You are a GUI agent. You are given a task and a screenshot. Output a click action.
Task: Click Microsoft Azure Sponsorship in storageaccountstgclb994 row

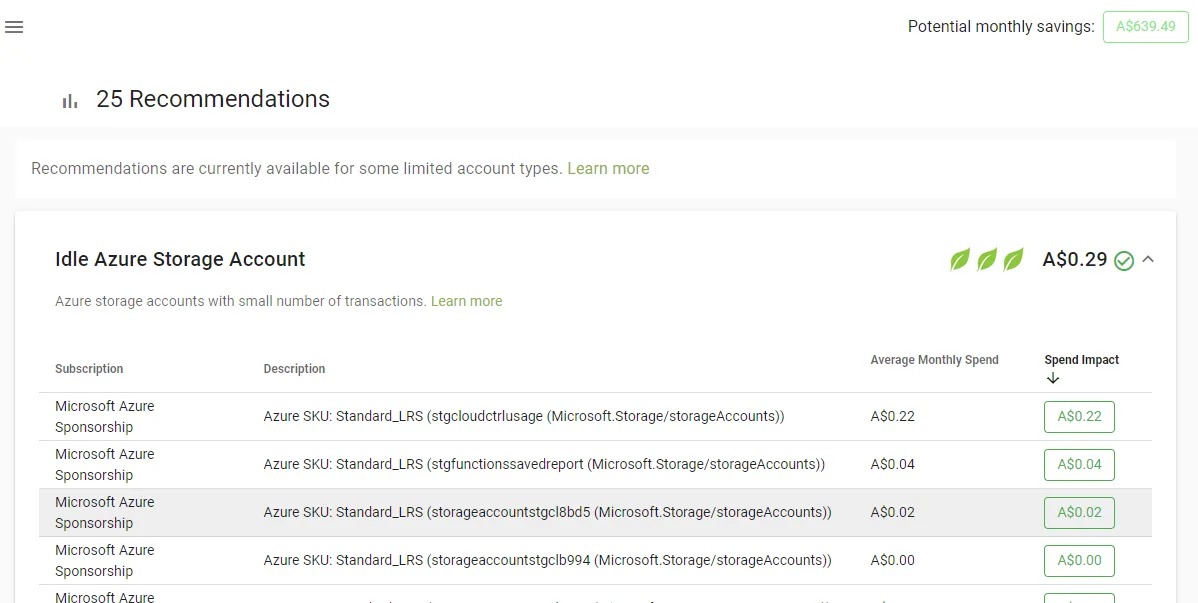pos(105,561)
